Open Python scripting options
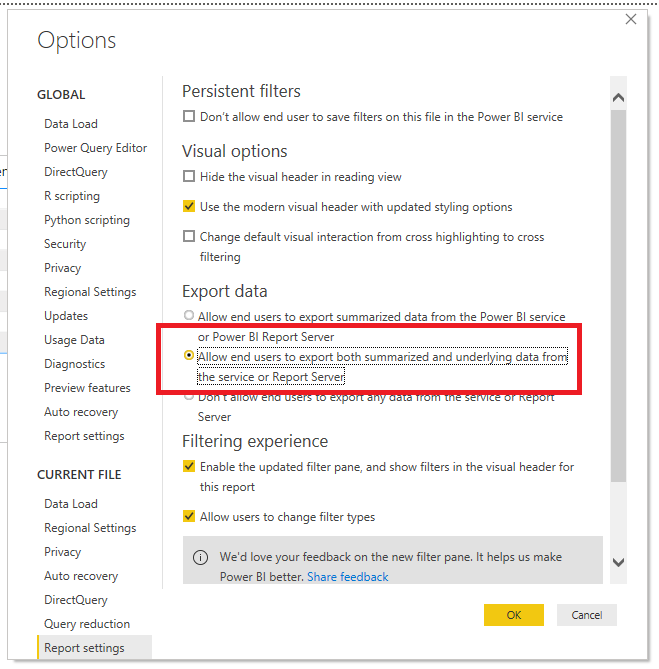 tap(87, 220)
